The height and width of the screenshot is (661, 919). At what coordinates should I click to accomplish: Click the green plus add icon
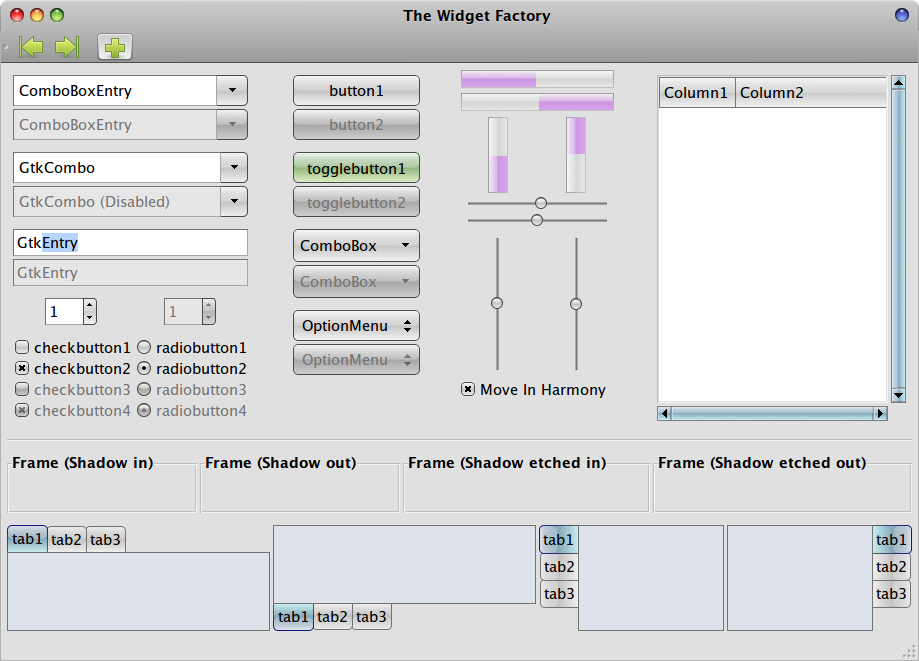(x=115, y=47)
